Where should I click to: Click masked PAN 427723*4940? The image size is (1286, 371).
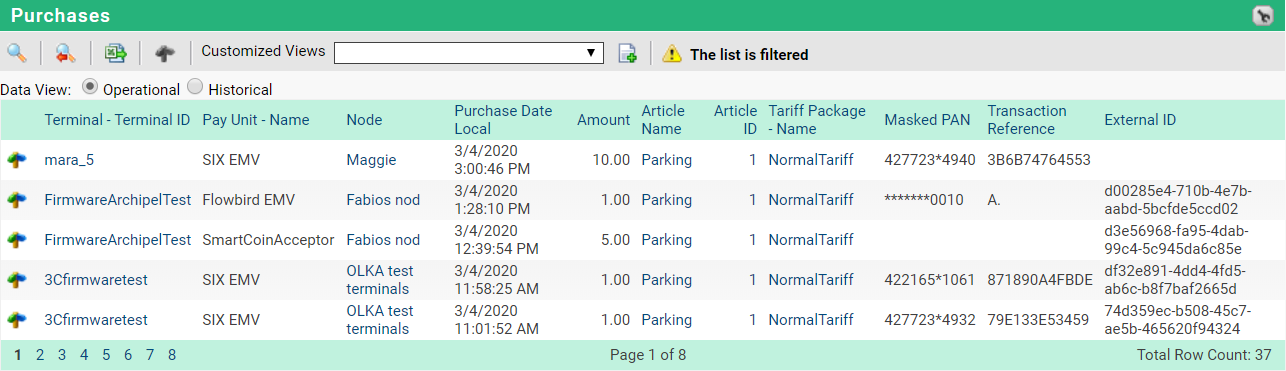pyautogui.click(x=929, y=160)
